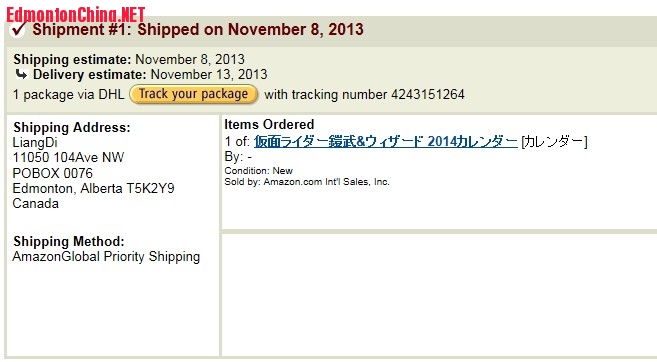Click the Track your package button

(193, 94)
